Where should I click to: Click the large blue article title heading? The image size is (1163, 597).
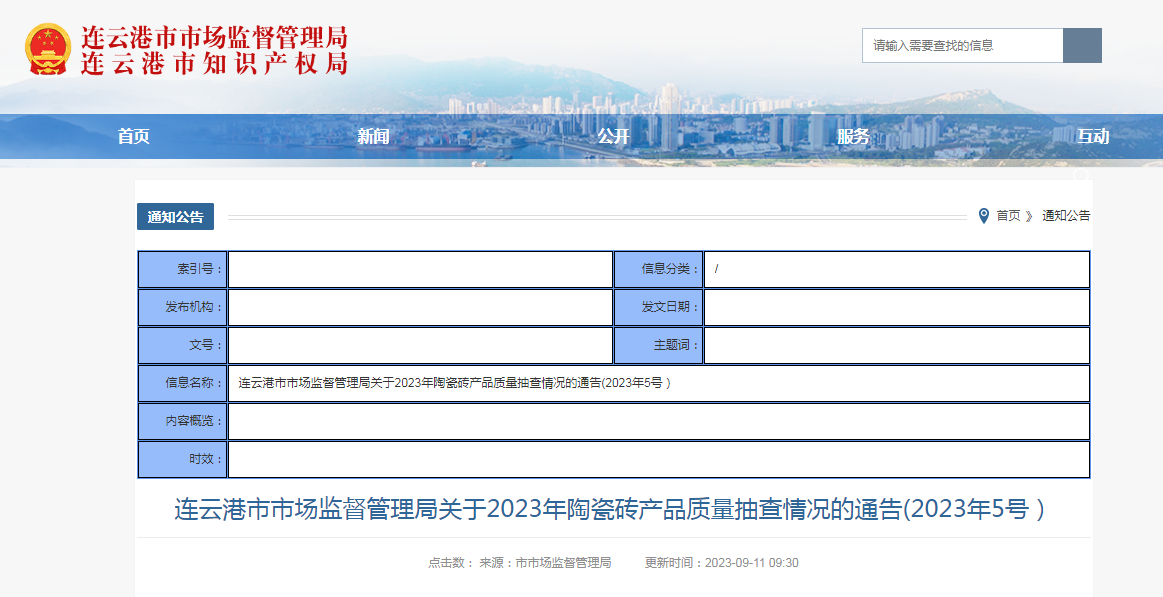point(610,509)
